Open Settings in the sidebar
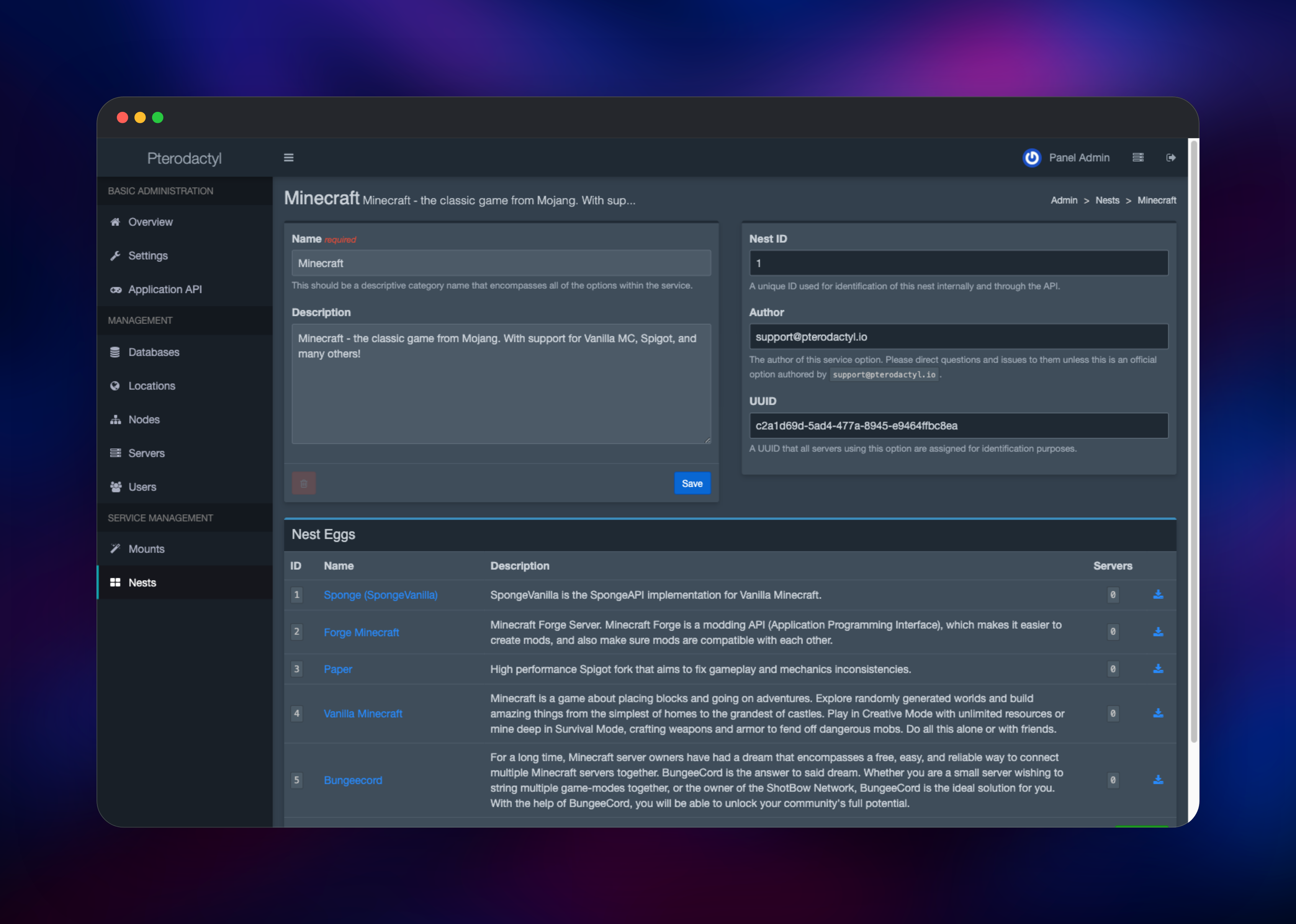This screenshot has height=924, width=1296. pyautogui.click(x=185, y=255)
